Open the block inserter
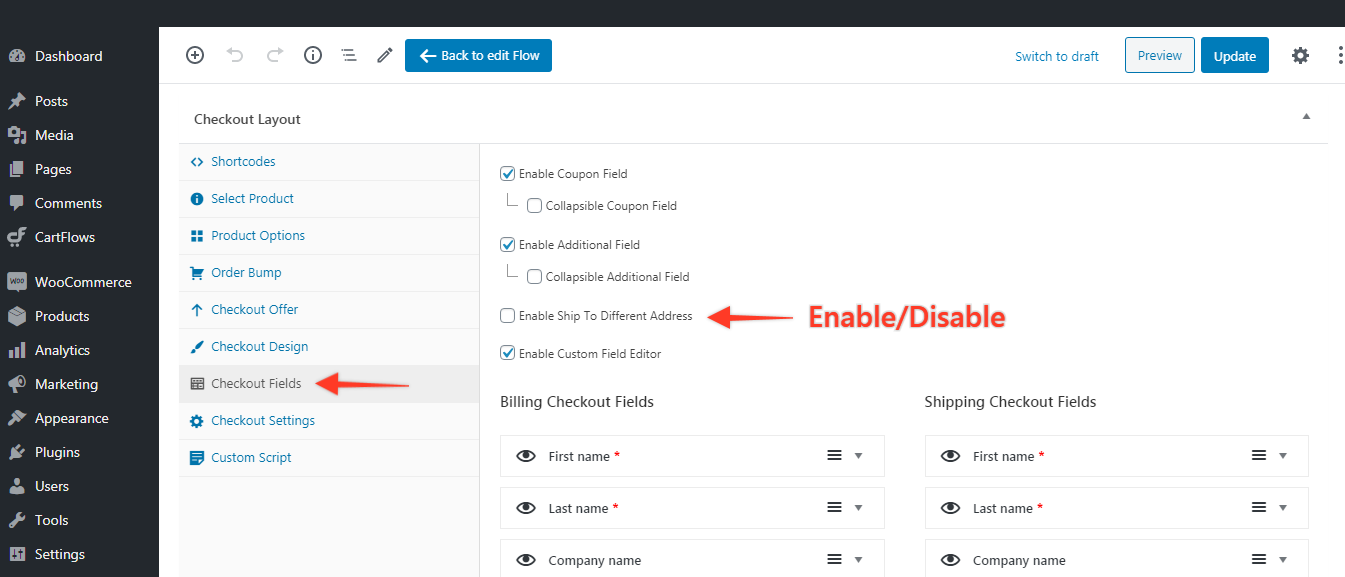 (x=194, y=55)
